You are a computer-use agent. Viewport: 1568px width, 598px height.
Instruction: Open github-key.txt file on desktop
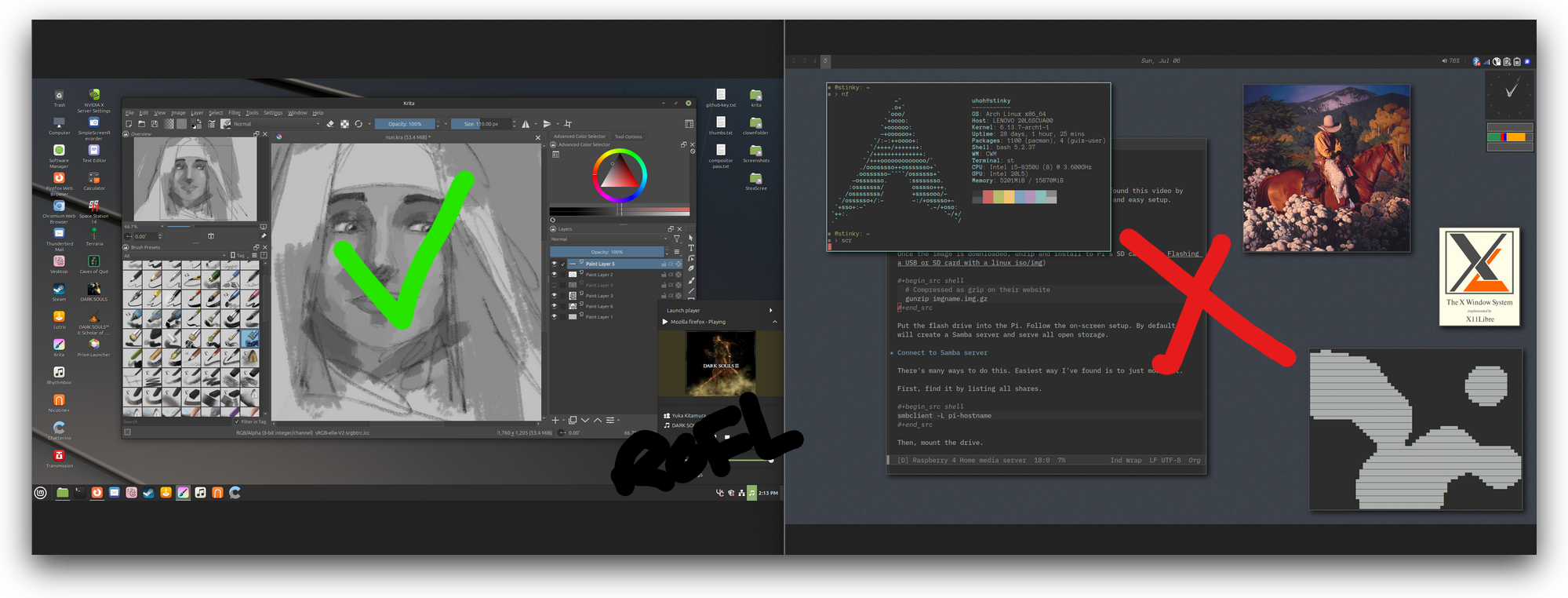721,97
